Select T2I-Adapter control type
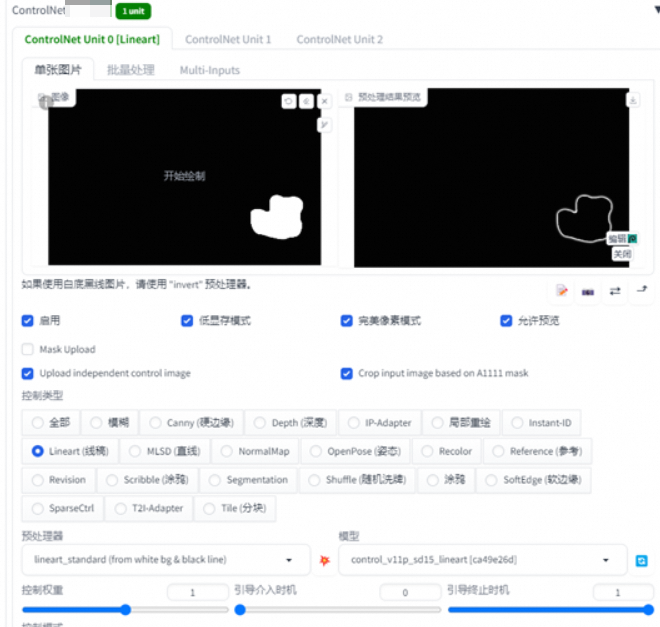The image size is (660, 627). [149, 508]
